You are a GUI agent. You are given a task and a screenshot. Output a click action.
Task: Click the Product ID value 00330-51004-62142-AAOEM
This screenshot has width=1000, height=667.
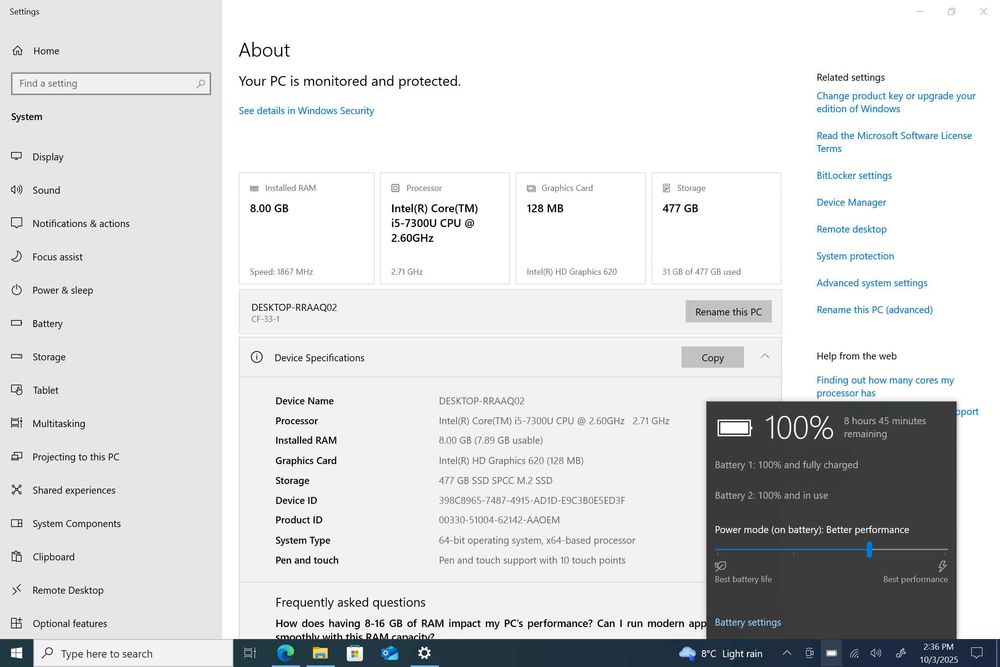click(499, 520)
